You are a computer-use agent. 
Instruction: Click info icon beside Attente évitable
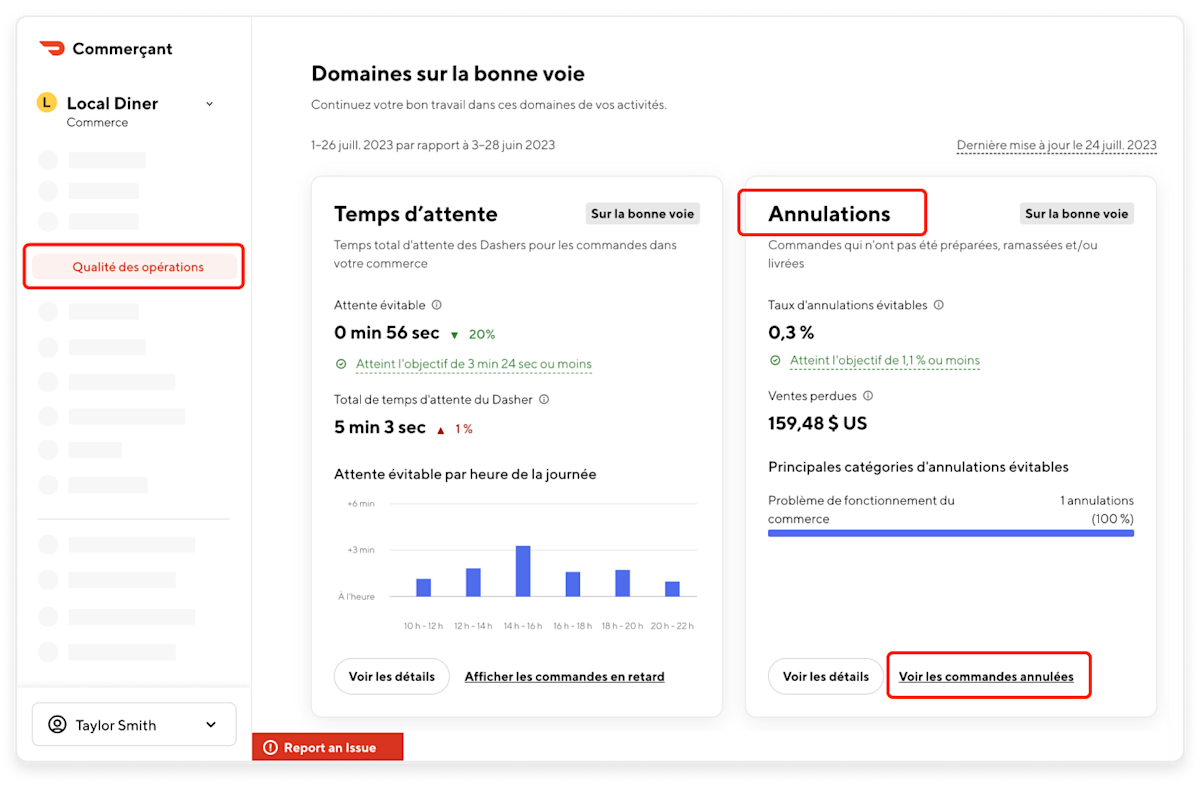coord(437,305)
